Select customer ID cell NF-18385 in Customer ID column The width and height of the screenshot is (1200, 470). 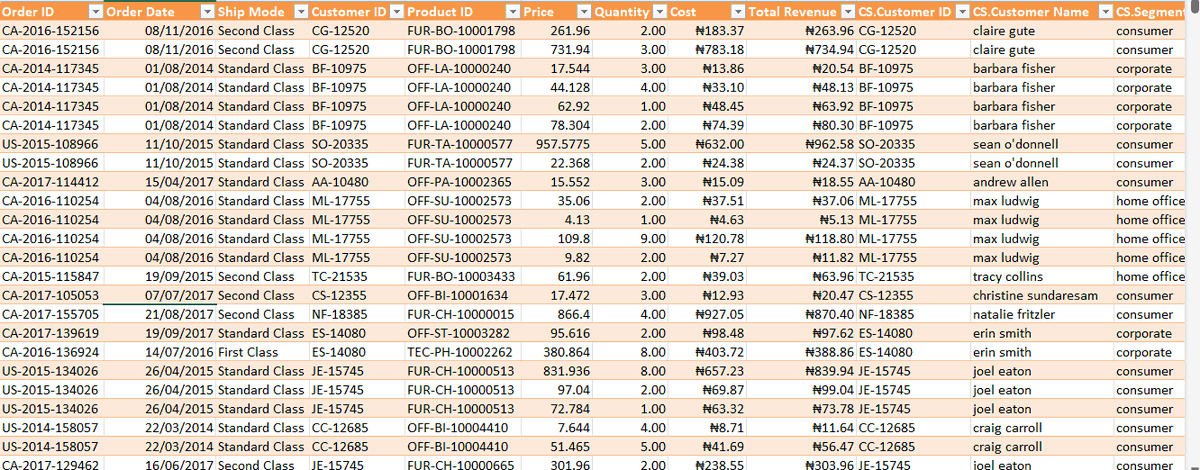(357, 314)
